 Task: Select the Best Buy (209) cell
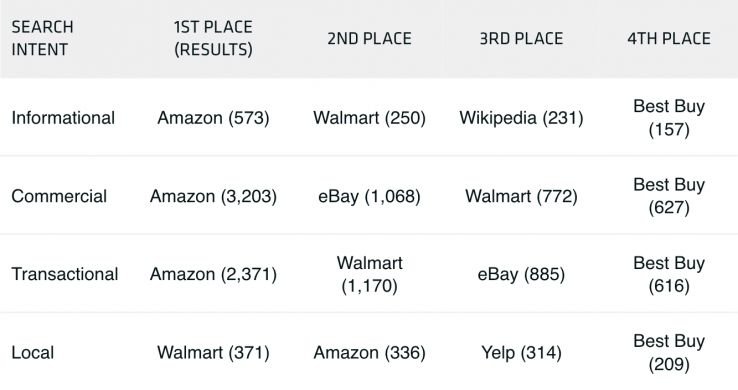coord(669,352)
